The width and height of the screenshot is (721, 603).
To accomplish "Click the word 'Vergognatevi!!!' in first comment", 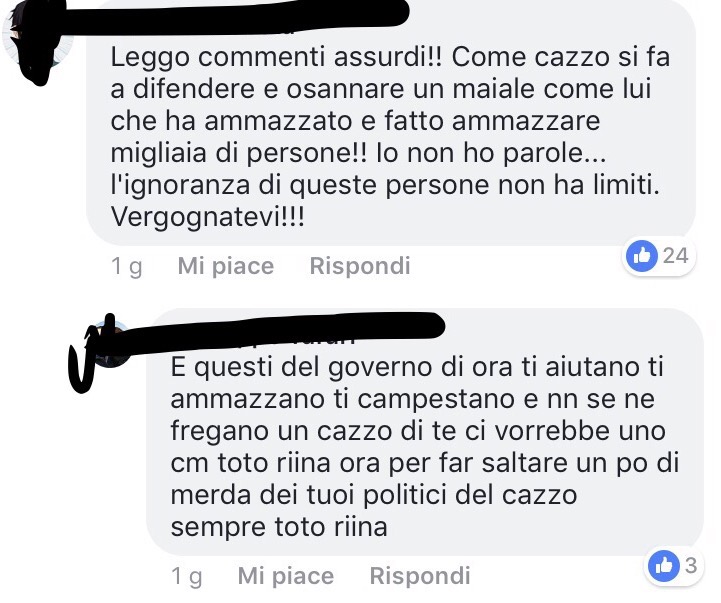I will [207, 217].
